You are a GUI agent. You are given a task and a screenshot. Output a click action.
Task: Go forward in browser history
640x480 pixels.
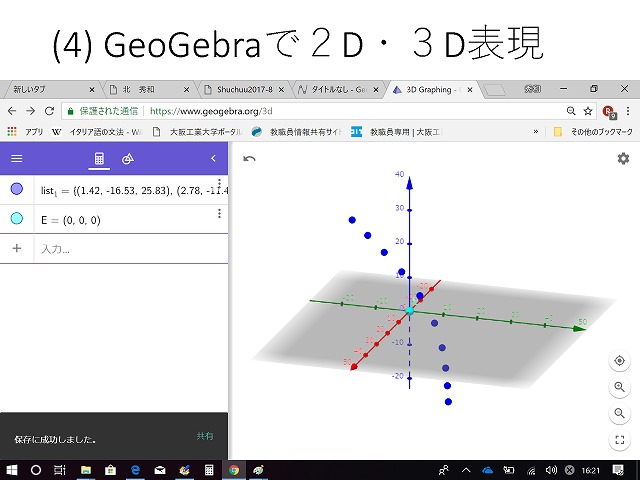click(31, 111)
